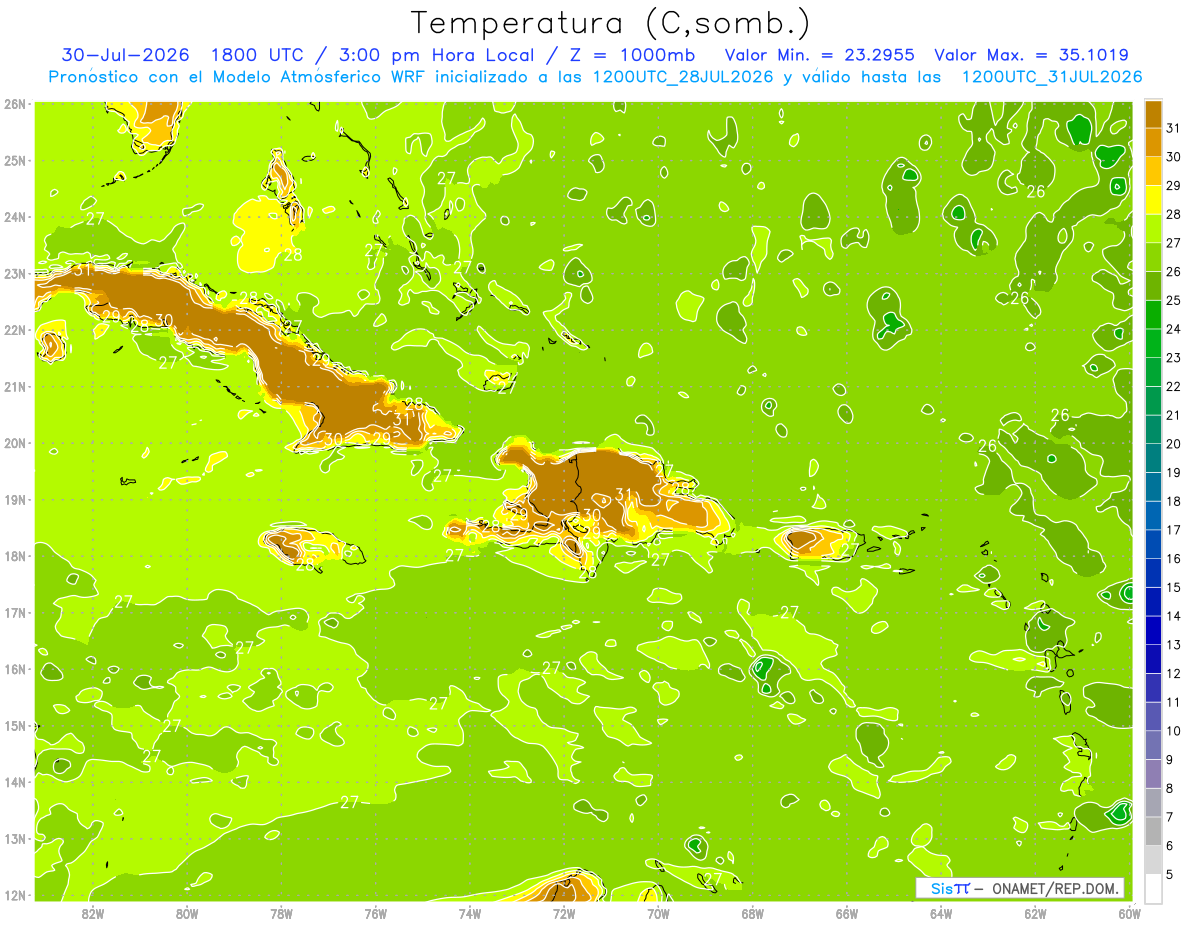The width and height of the screenshot is (1200, 927).
Task: Click the blue legend swatch between 15 and 16
Action: point(1153,573)
